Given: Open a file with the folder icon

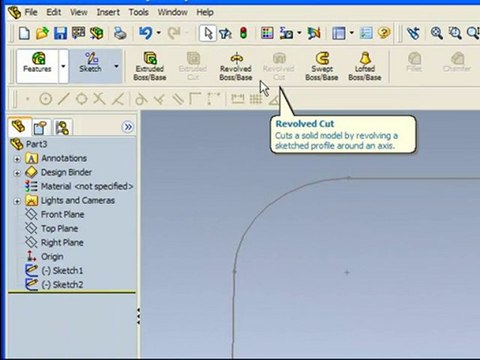Looking at the screenshot, I should 42,33.
